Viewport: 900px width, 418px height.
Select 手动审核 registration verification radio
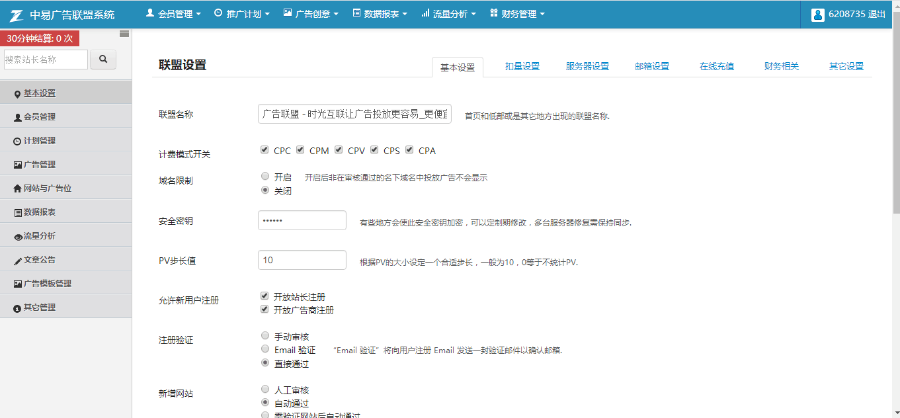[x=265, y=335]
